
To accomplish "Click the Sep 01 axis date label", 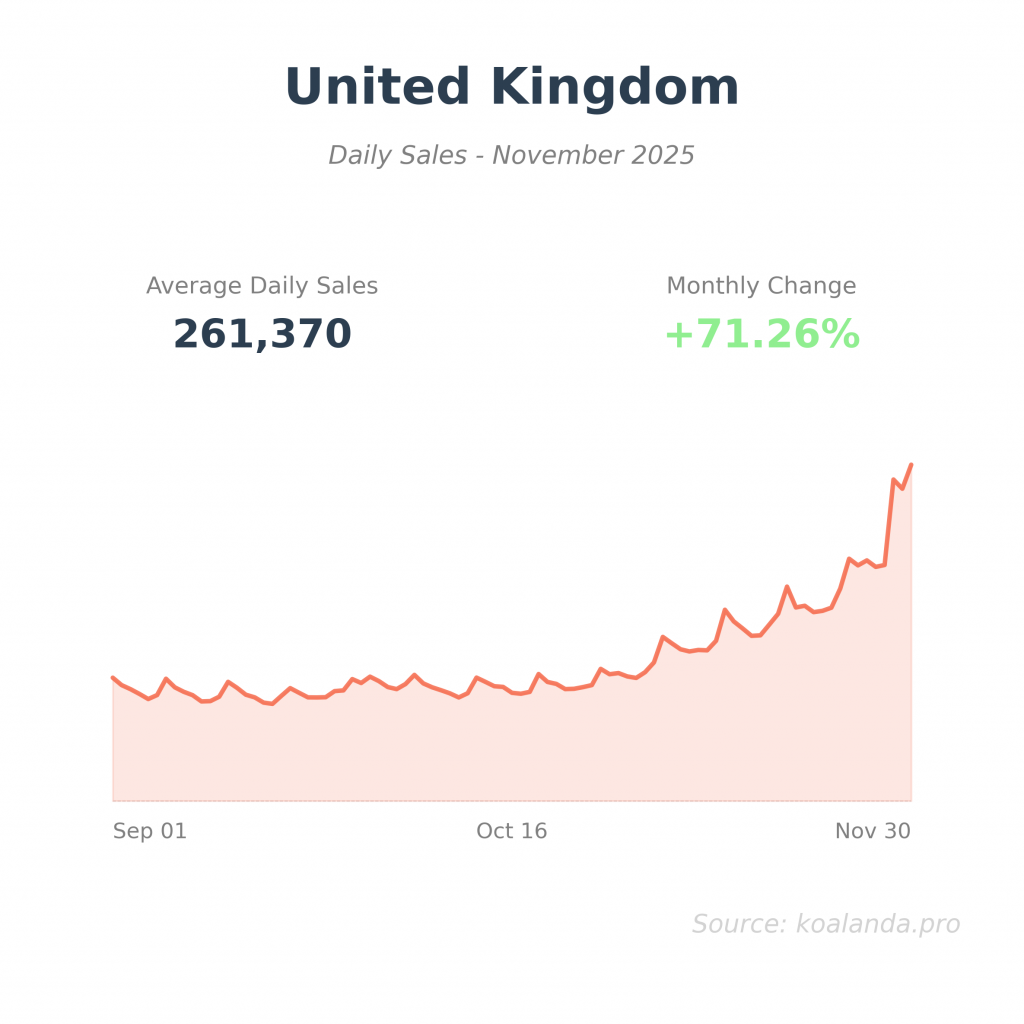I will 150,831.
